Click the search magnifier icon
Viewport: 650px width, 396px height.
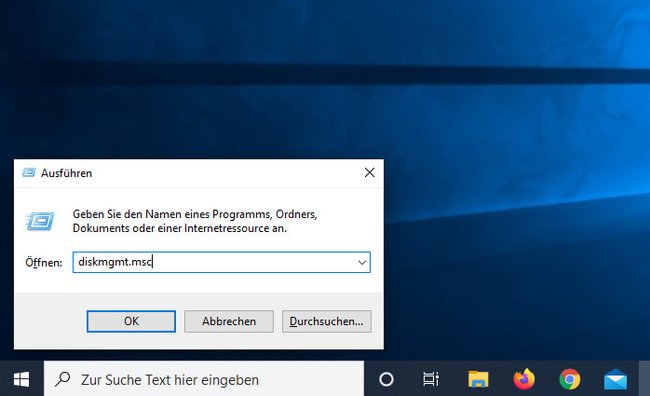[63, 379]
